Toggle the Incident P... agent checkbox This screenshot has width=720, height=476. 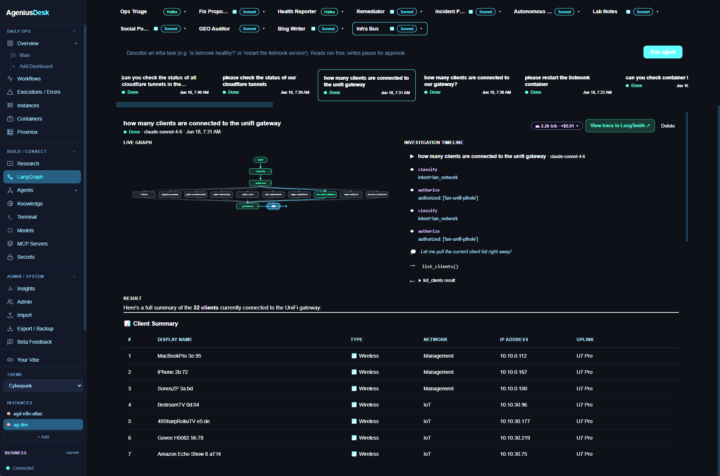(471, 11)
